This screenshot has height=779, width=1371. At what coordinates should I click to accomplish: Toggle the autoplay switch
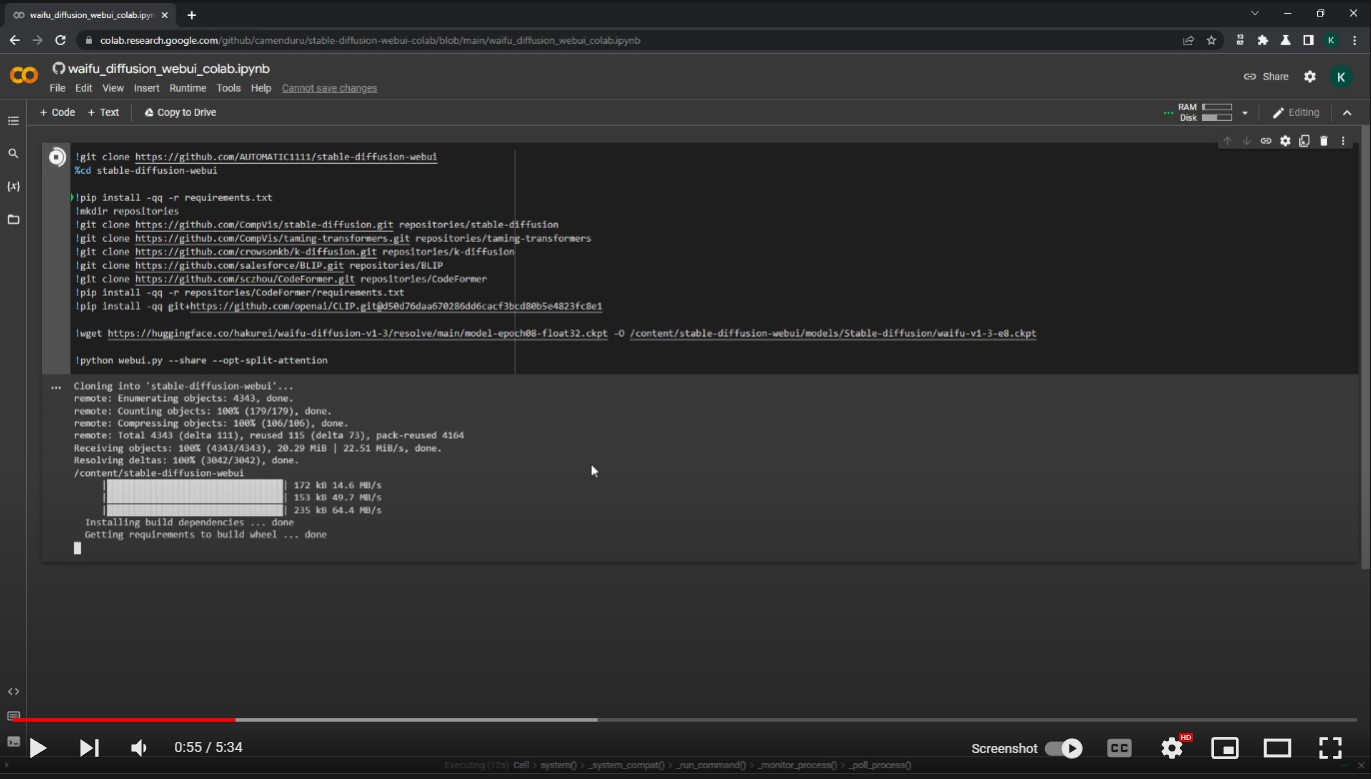tap(1063, 748)
